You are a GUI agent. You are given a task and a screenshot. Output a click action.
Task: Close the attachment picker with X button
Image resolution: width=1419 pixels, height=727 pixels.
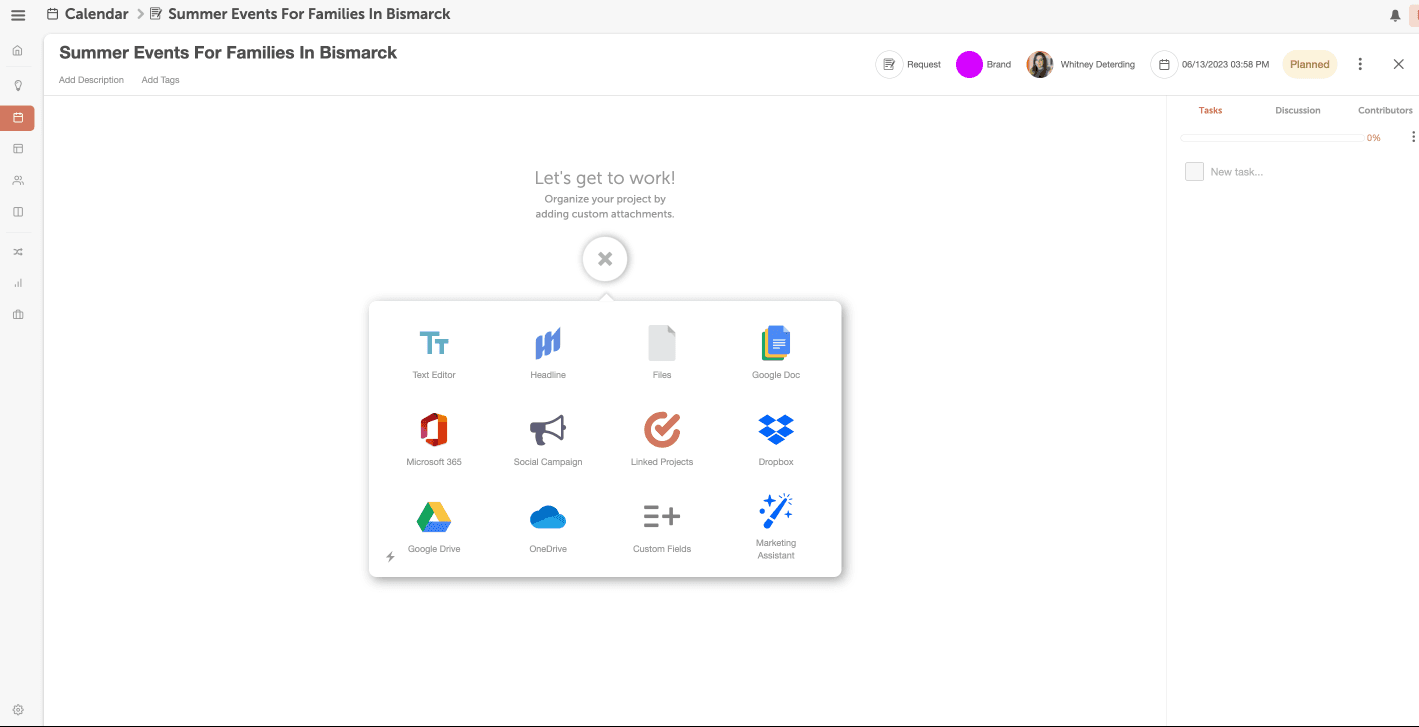[x=605, y=260]
